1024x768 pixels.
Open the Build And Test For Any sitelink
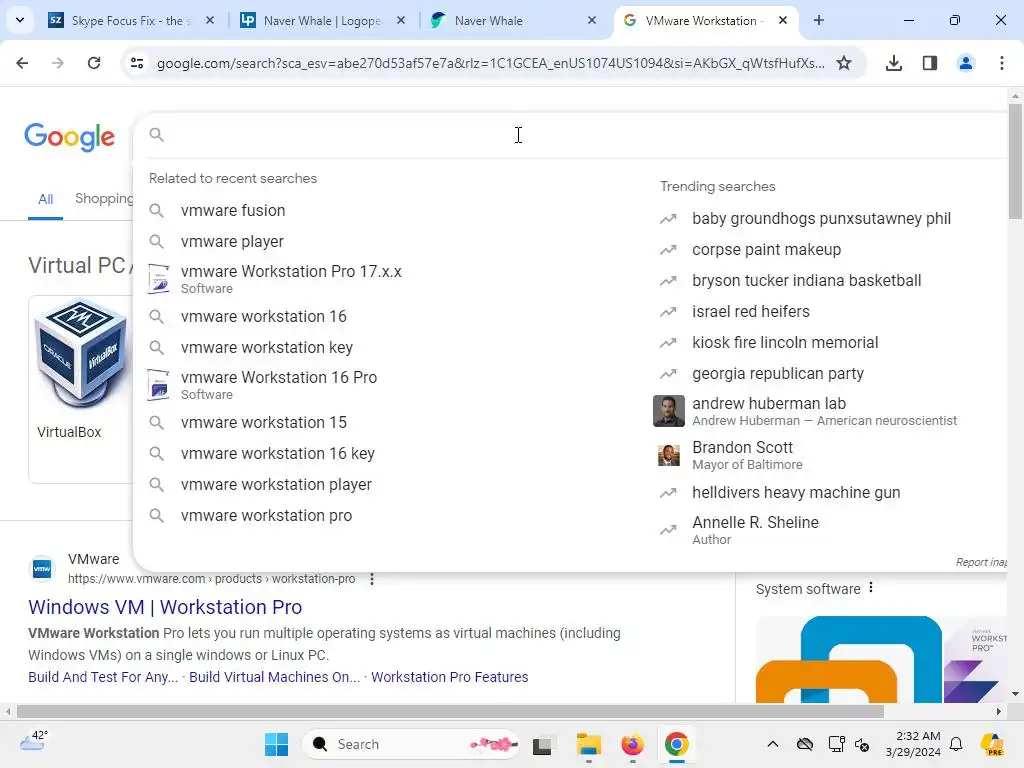click(103, 677)
